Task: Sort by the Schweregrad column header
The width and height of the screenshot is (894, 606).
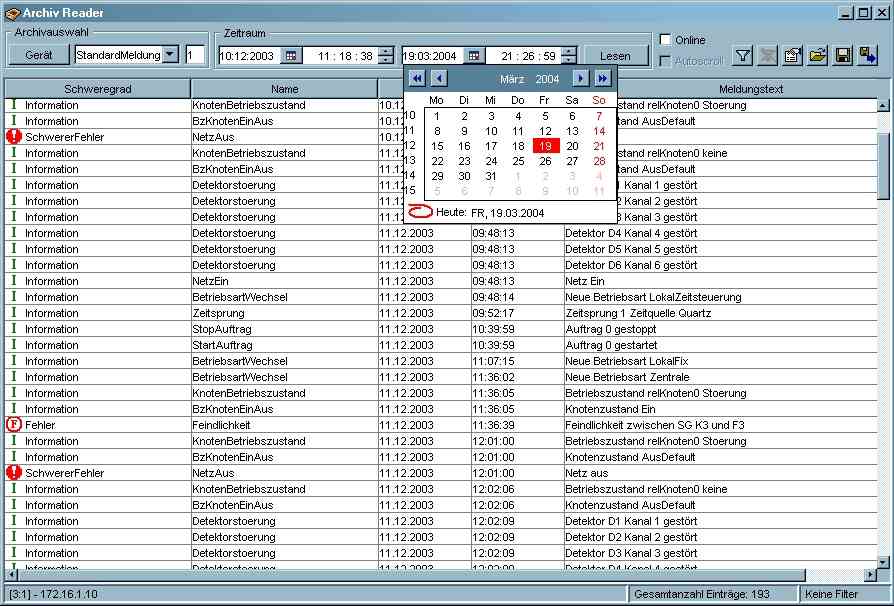Action: [98, 89]
